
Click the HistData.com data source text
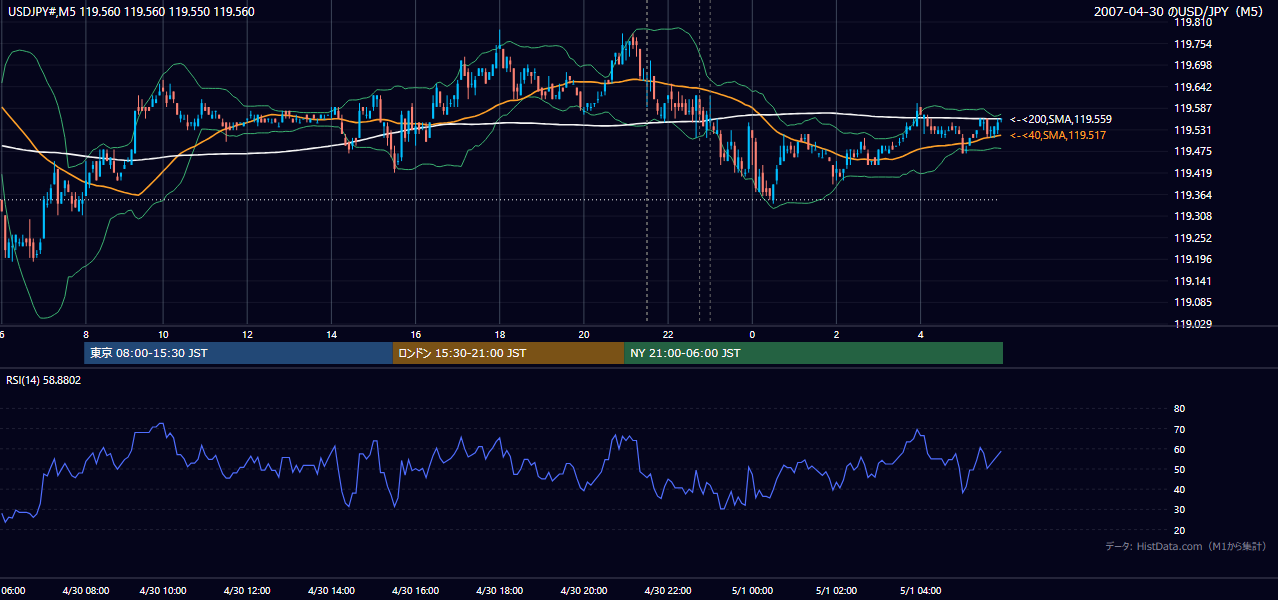coord(1186,546)
